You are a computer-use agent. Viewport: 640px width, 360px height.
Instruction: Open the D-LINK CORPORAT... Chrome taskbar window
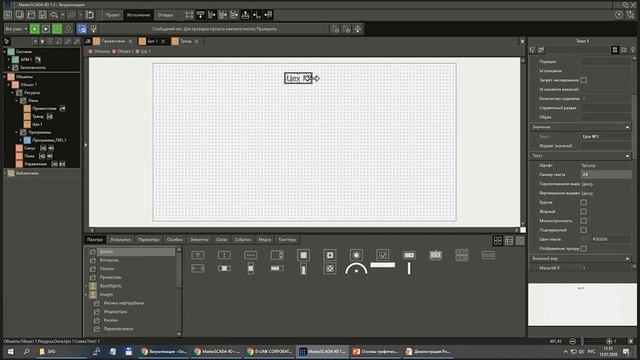coord(270,351)
